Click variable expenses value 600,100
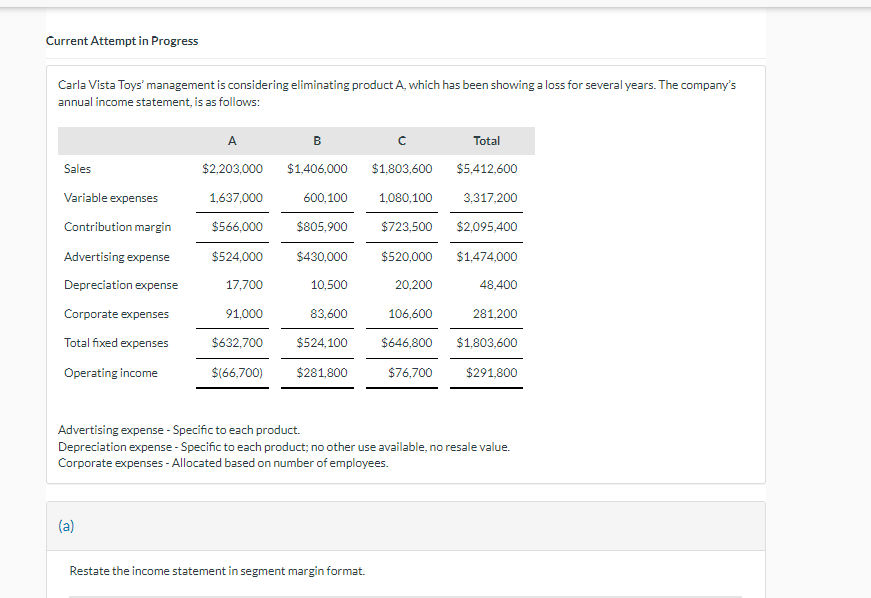 (x=325, y=198)
